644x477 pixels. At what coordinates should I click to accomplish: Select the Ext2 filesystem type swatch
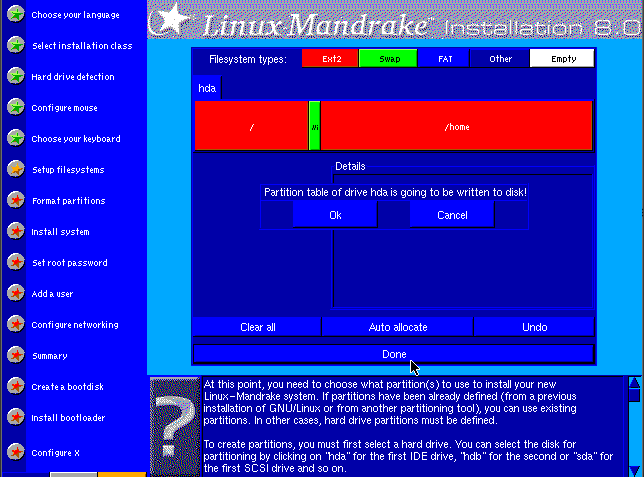click(330, 59)
